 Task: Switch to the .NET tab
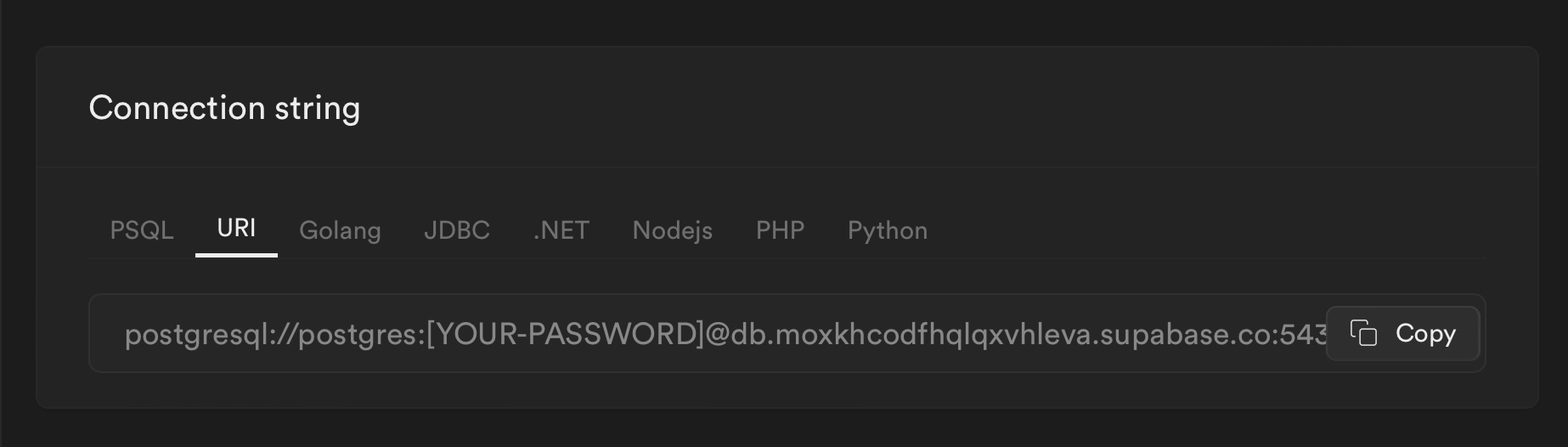(561, 230)
